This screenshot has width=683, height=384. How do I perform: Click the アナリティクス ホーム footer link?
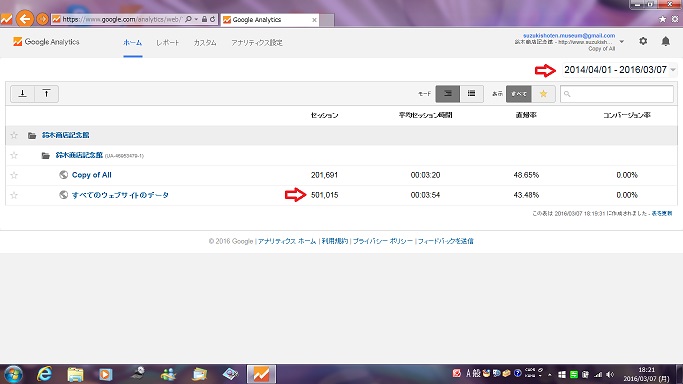tap(287, 241)
